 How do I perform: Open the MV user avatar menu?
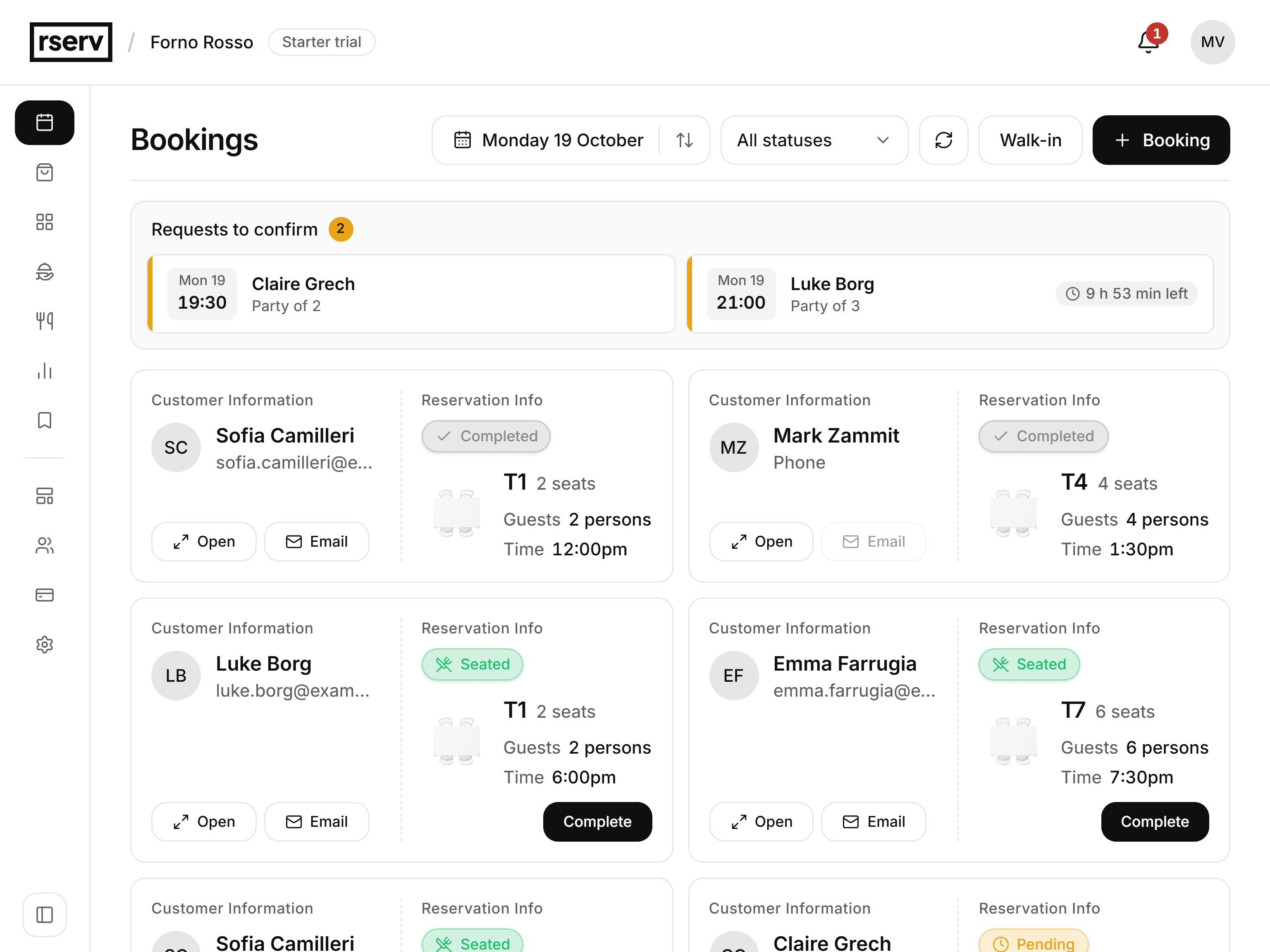pyautogui.click(x=1213, y=42)
